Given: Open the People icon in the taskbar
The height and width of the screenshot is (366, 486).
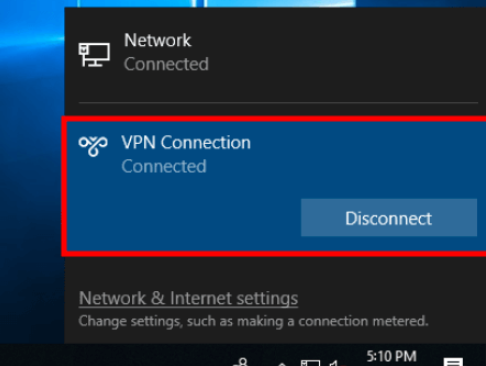Looking at the screenshot, I should [242, 362].
